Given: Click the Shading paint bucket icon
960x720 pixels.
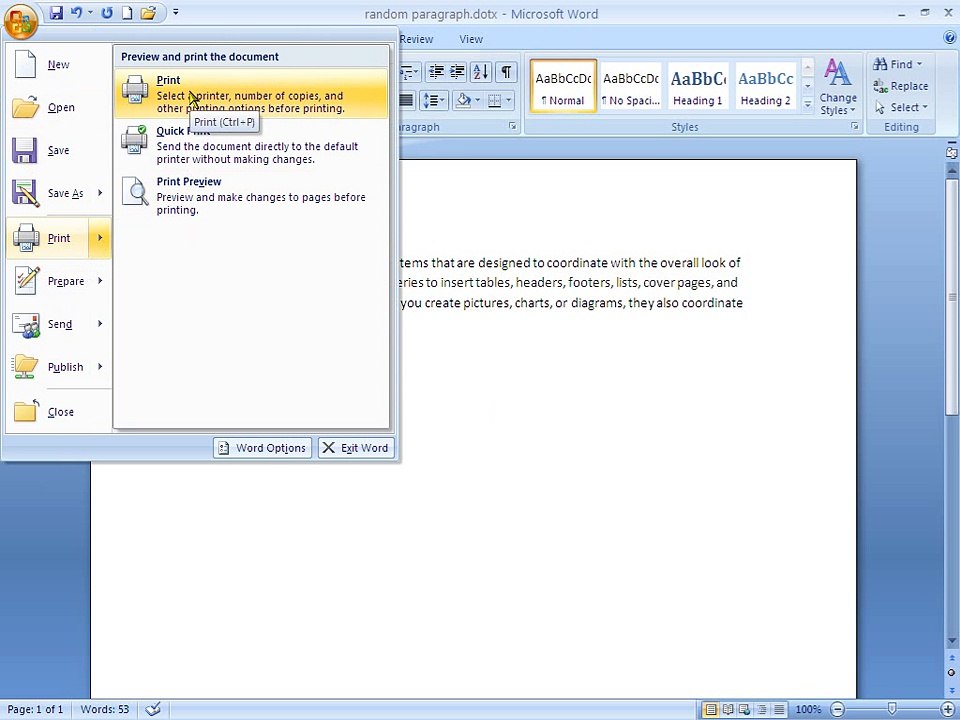Looking at the screenshot, I should pyautogui.click(x=463, y=100).
